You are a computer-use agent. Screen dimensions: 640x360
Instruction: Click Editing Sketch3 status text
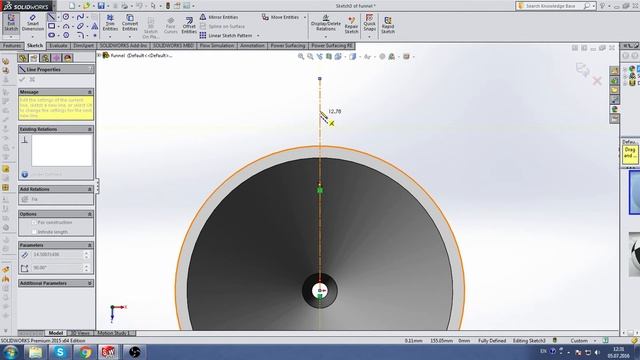tap(529, 340)
